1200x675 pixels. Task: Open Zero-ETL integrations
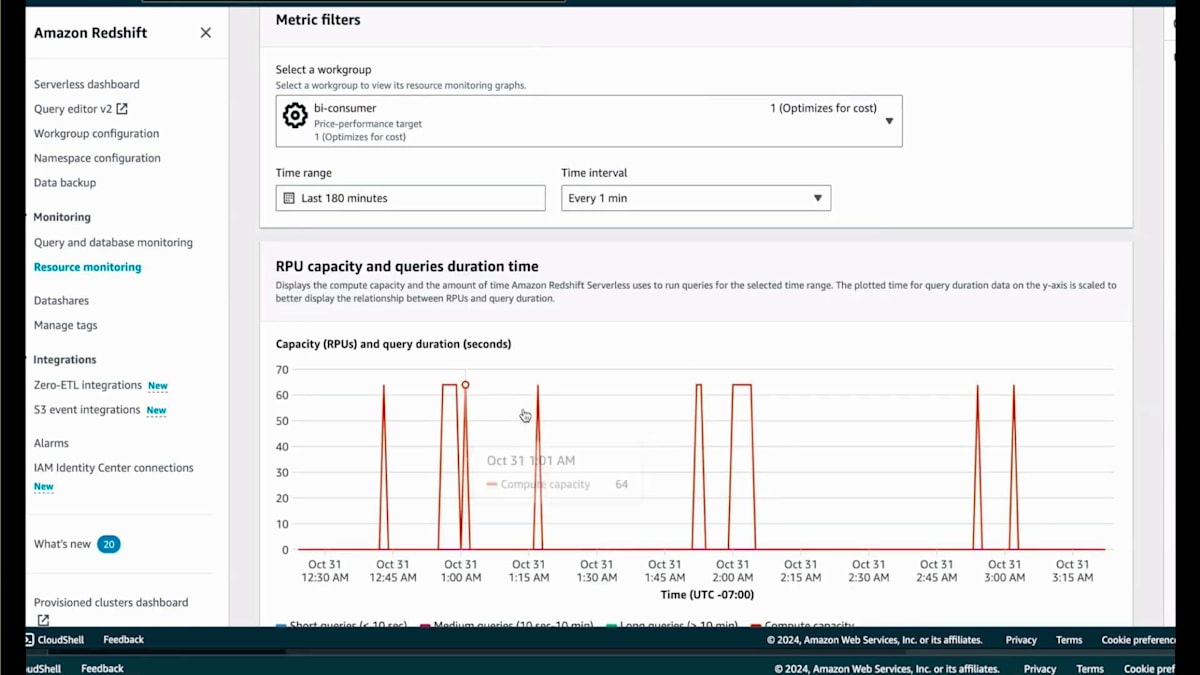(x=88, y=385)
